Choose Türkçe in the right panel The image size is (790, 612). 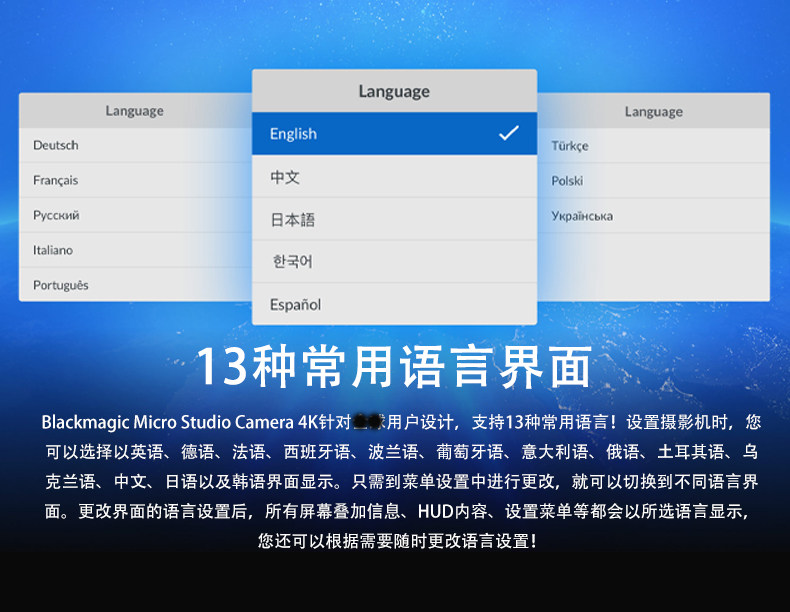pyautogui.click(x=653, y=146)
